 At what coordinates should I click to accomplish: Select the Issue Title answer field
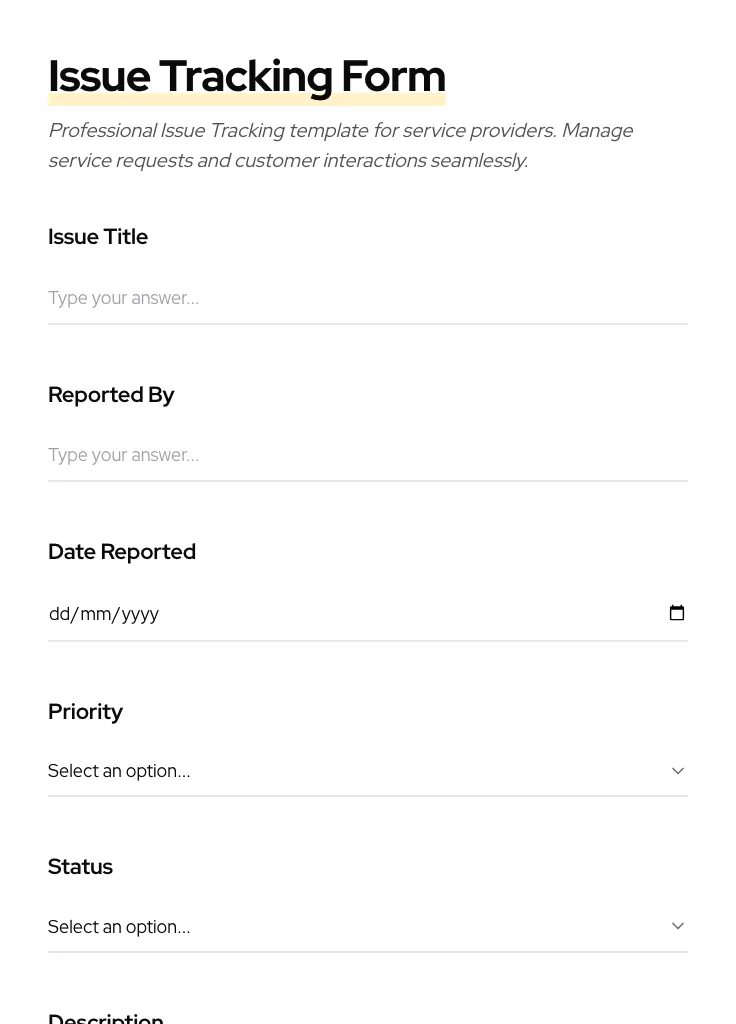point(368,297)
